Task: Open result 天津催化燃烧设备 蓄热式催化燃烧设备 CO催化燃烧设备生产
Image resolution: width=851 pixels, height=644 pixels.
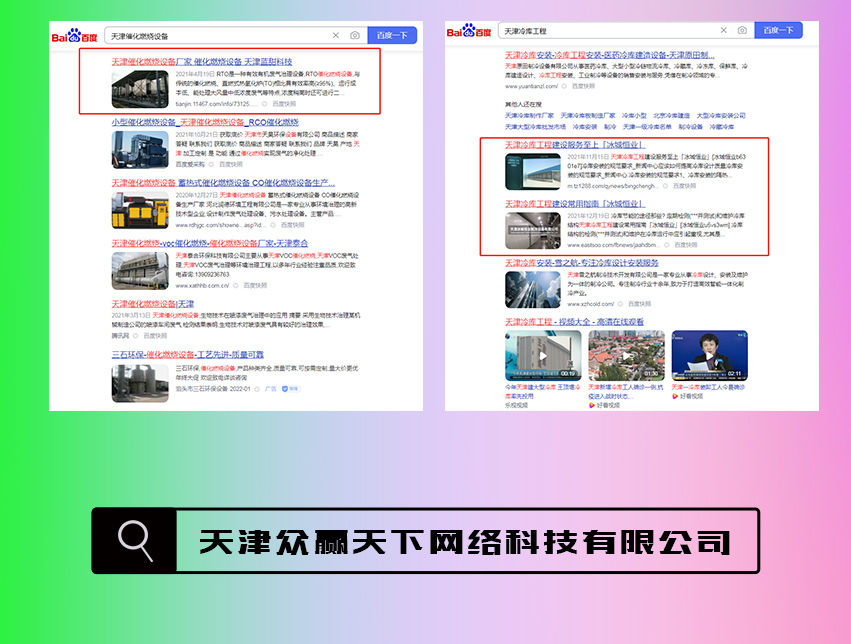Action: point(223,183)
